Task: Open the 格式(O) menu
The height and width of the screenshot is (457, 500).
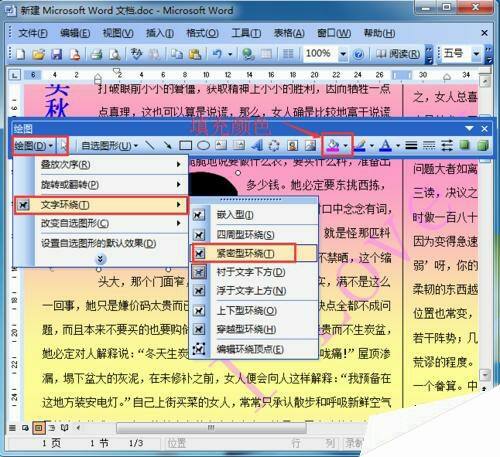Action: [x=202, y=33]
